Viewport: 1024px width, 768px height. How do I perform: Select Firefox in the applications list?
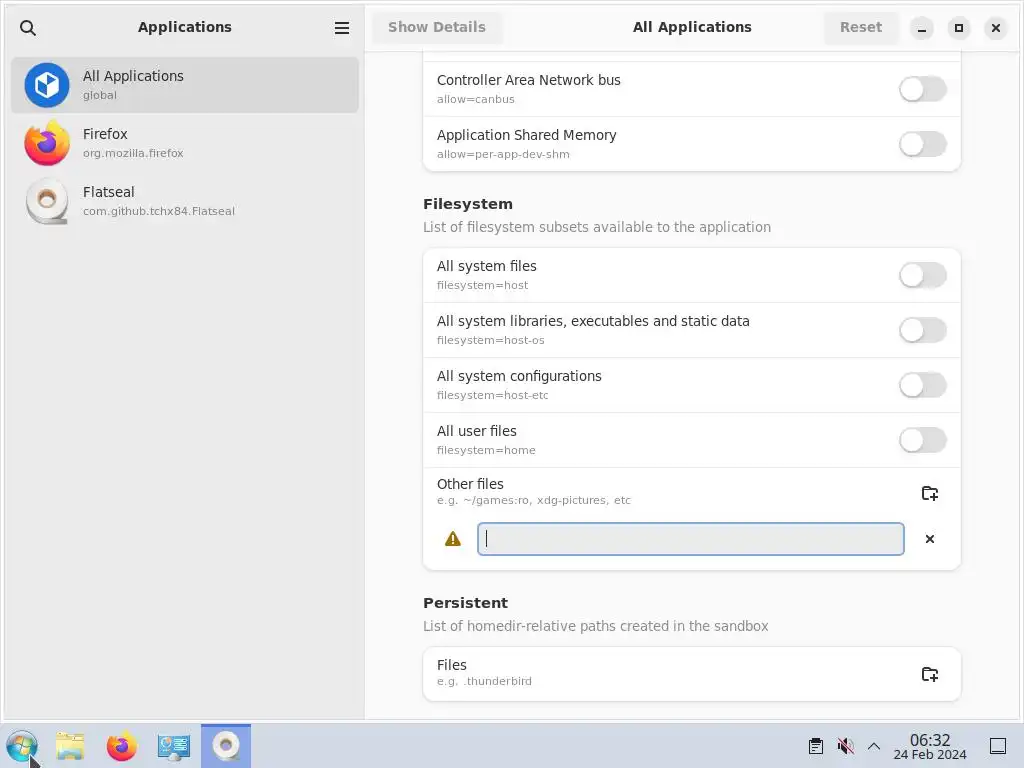[185, 143]
